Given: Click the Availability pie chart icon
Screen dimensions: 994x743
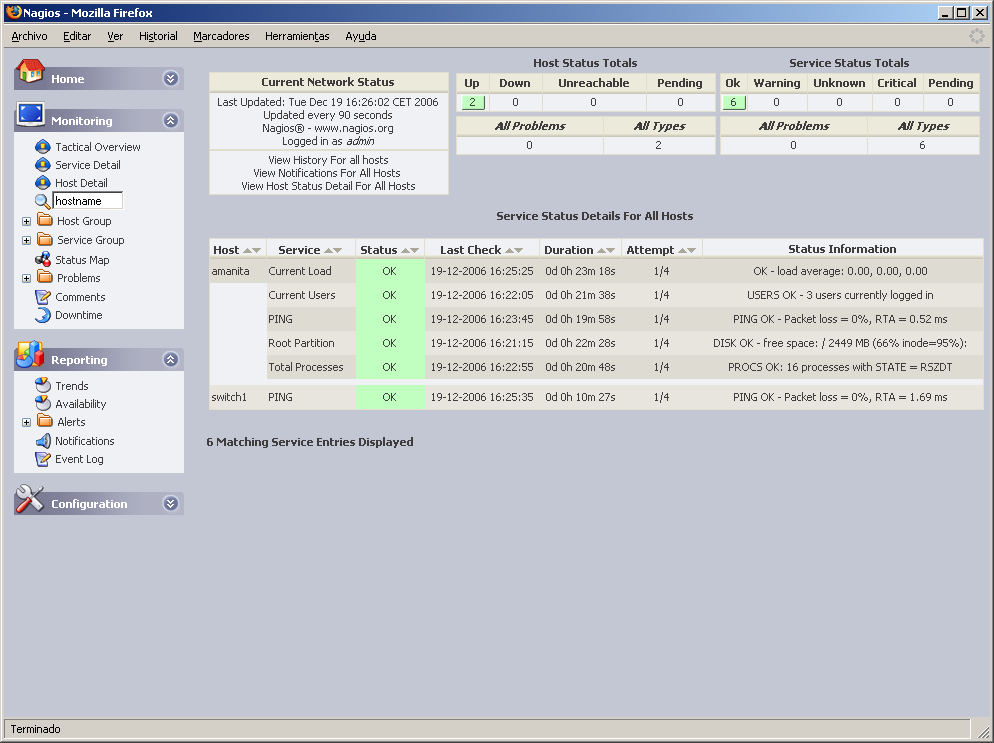Looking at the screenshot, I should coord(42,403).
